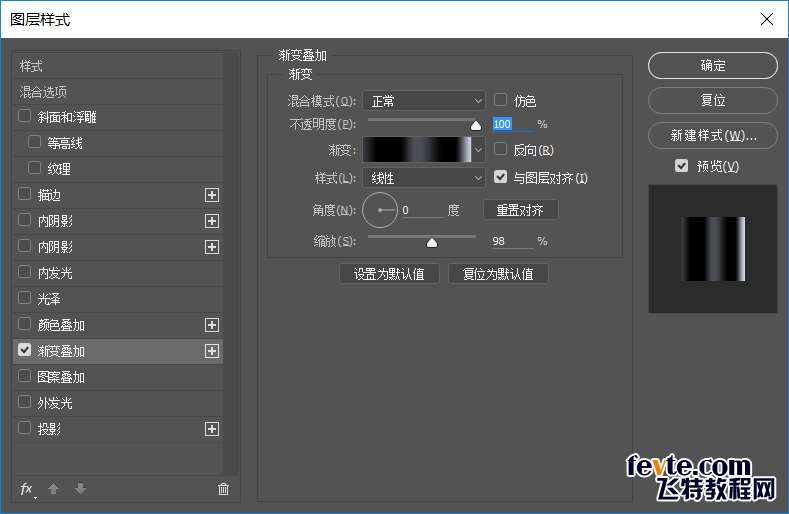This screenshot has height=514, width=789.
Task: Click the 重置对齐 button
Action: 520,210
